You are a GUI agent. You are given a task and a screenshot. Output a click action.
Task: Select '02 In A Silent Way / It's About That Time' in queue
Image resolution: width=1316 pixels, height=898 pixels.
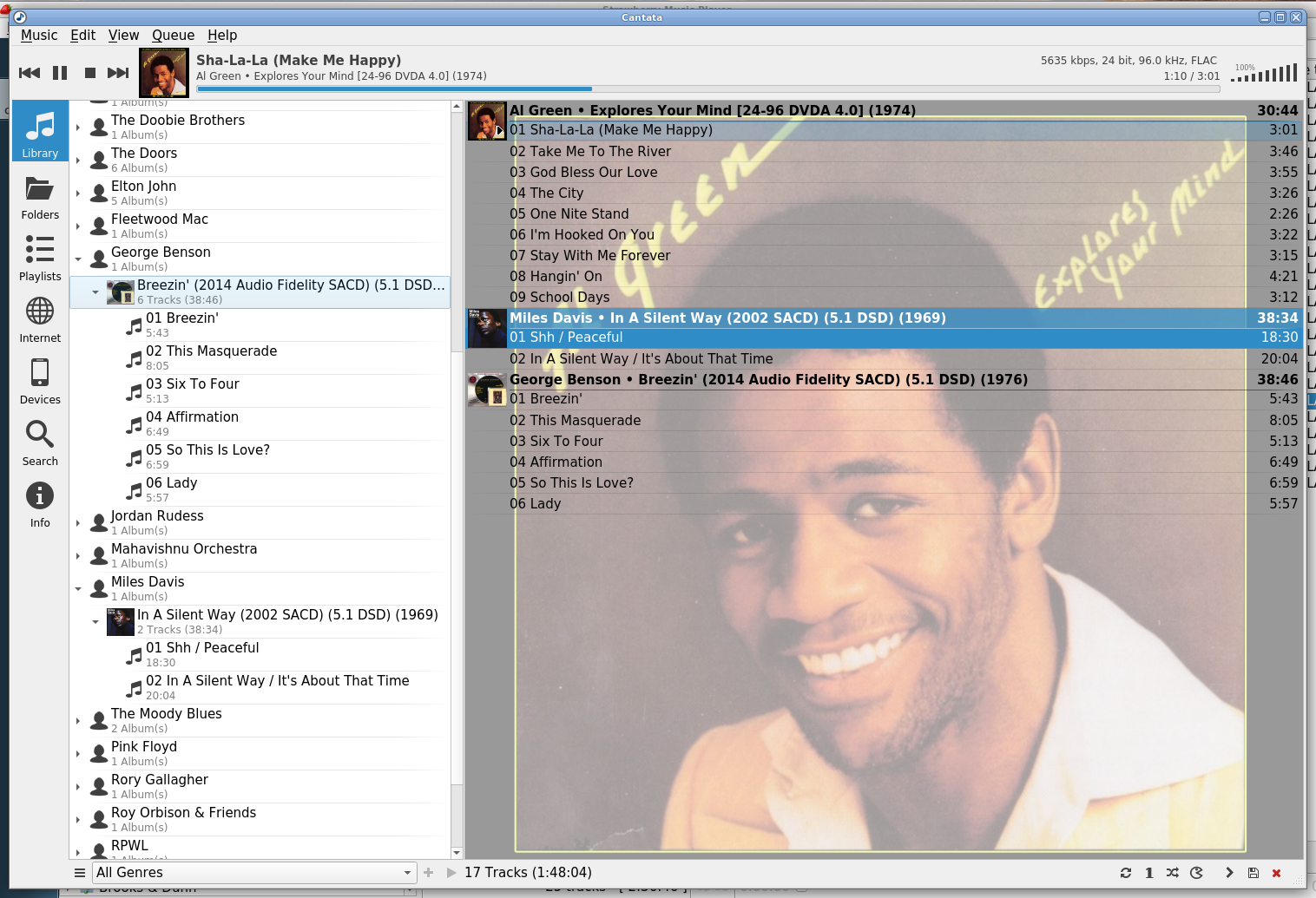point(884,359)
